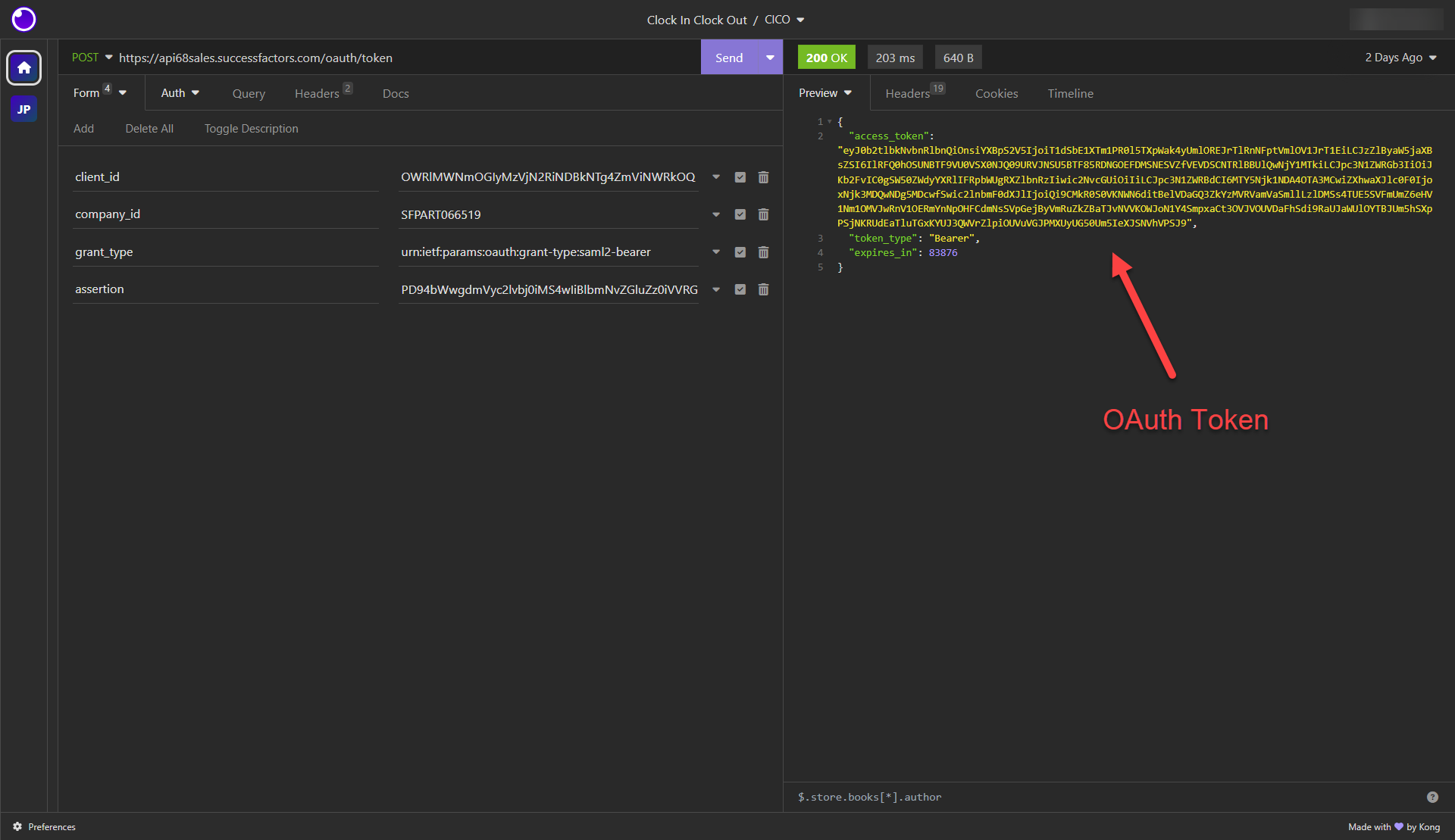Disable the client_id parameter checkbox
Image resolution: width=1455 pixels, height=840 pixels.
740,177
